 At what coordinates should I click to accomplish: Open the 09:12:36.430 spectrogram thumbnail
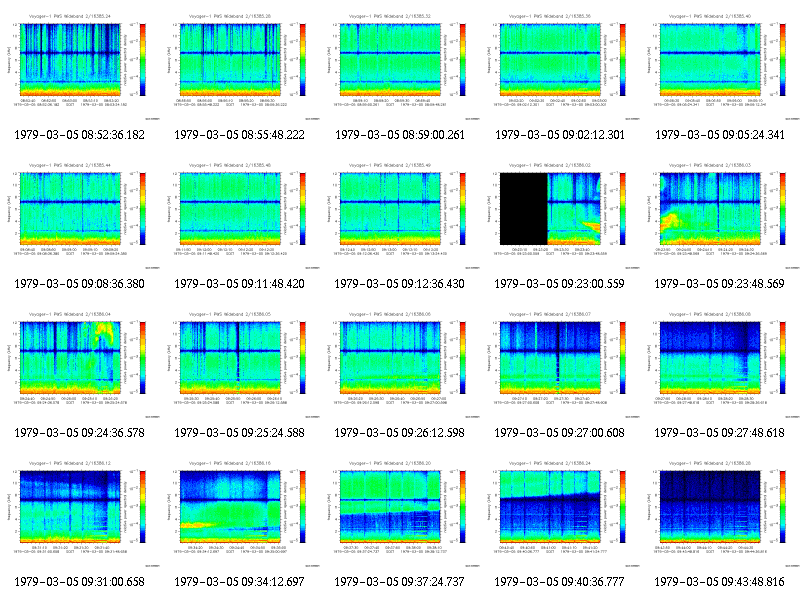point(400,215)
